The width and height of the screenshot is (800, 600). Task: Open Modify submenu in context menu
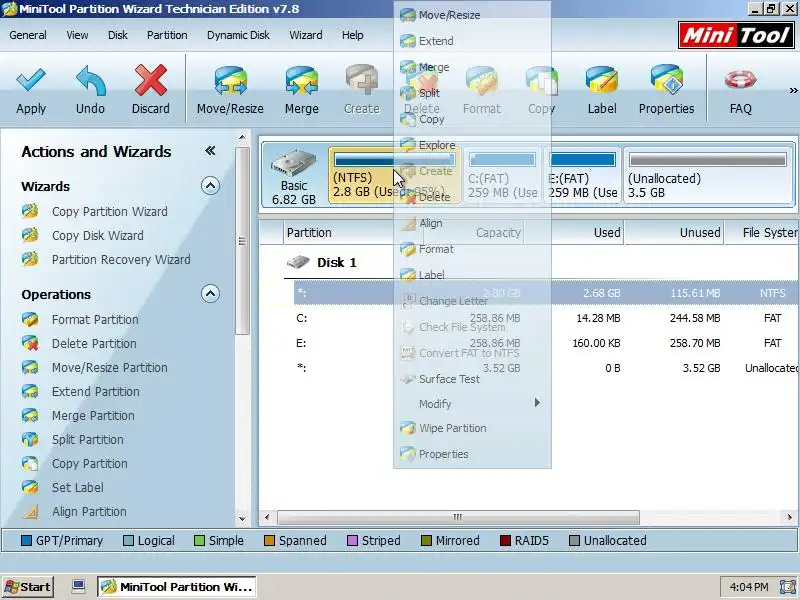(472, 404)
